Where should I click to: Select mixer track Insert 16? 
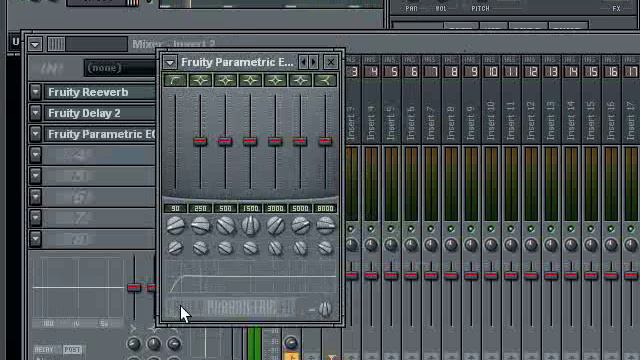(611, 100)
